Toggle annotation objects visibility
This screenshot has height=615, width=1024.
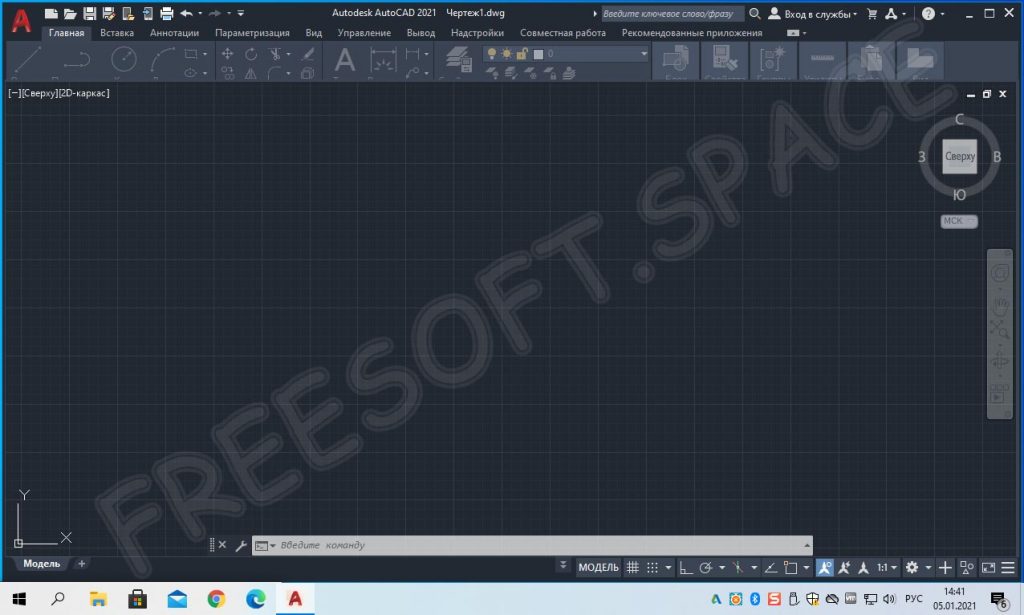pos(825,567)
